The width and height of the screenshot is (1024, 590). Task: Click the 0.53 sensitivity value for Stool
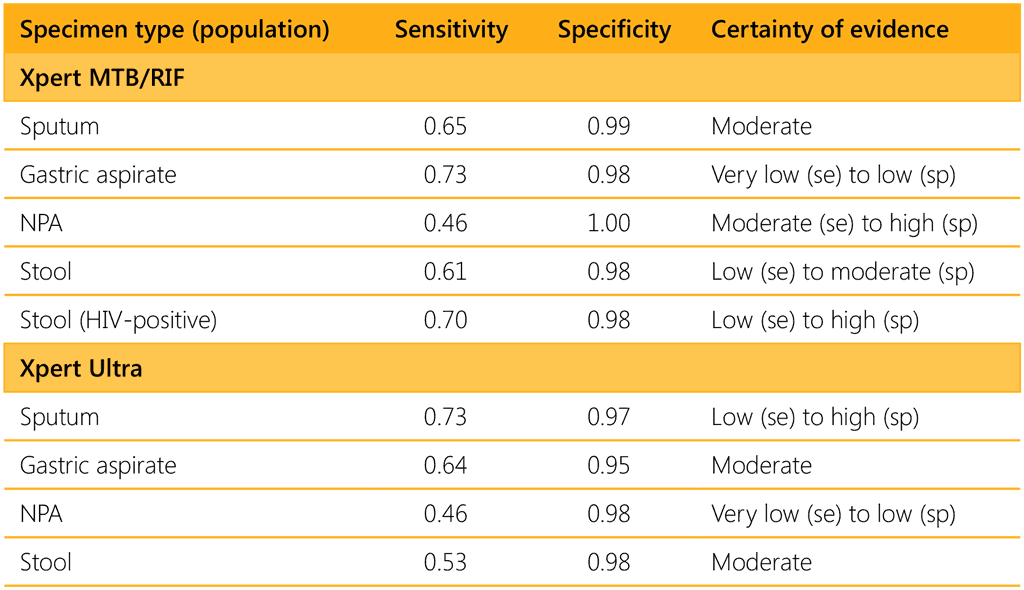[x=445, y=562]
